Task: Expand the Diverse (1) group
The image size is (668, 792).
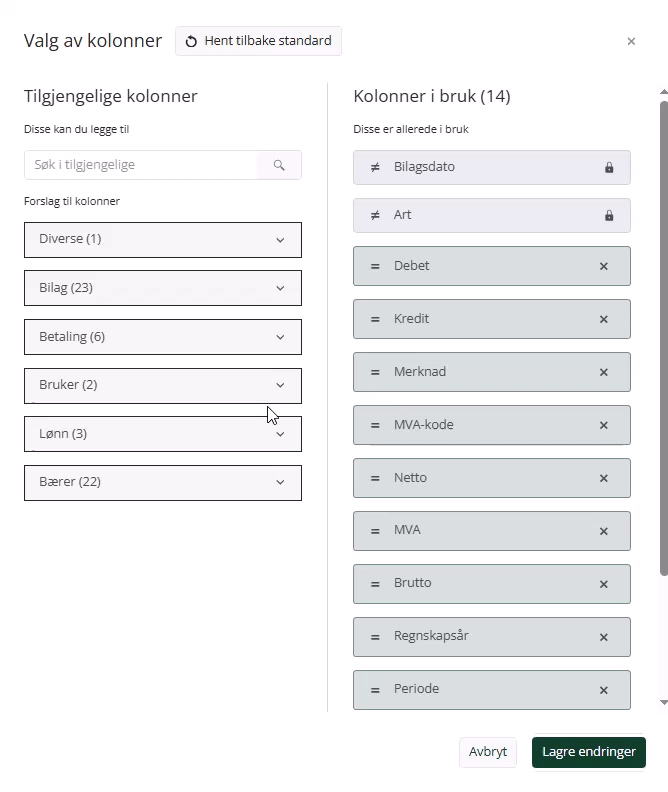Action: [x=163, y=239]
